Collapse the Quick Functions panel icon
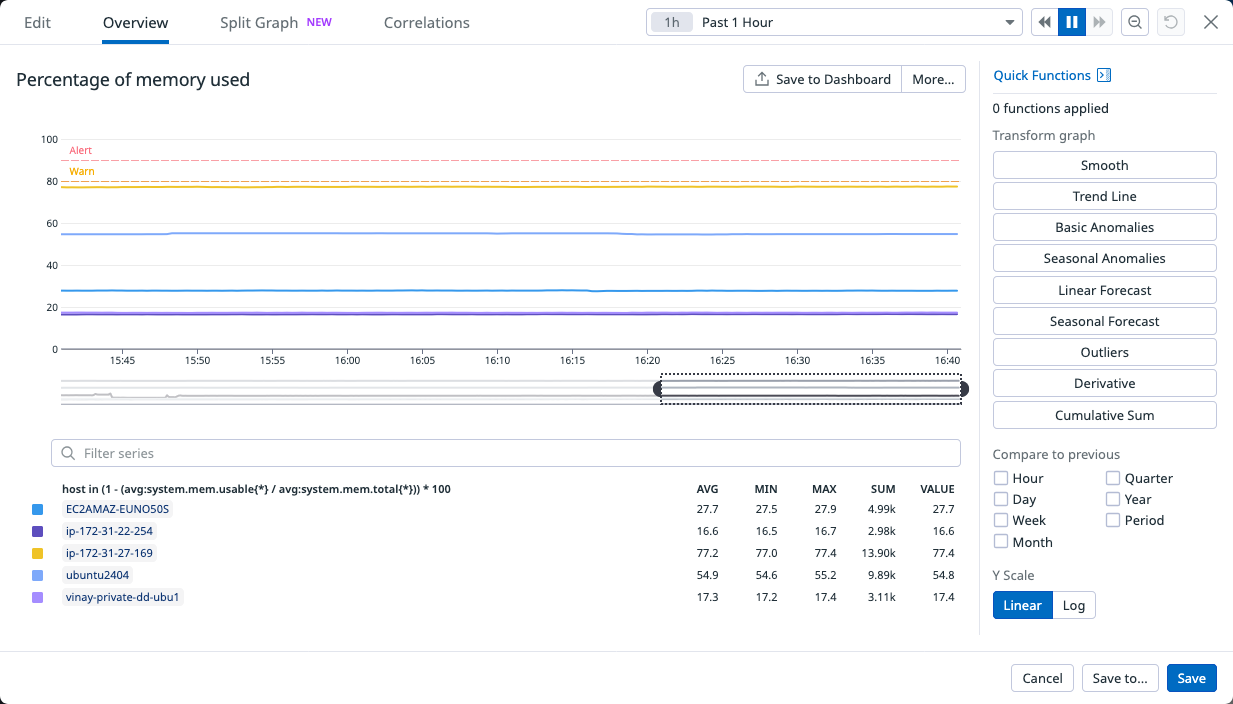1233x704 pixels. 1104,75
